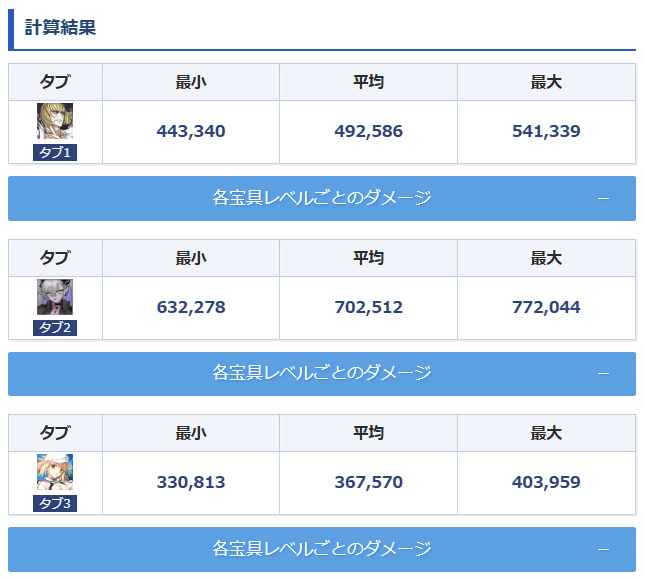Click the maximum damage value 403,959
The height and width of the screenshot is (579, 645).
[546, 482]
